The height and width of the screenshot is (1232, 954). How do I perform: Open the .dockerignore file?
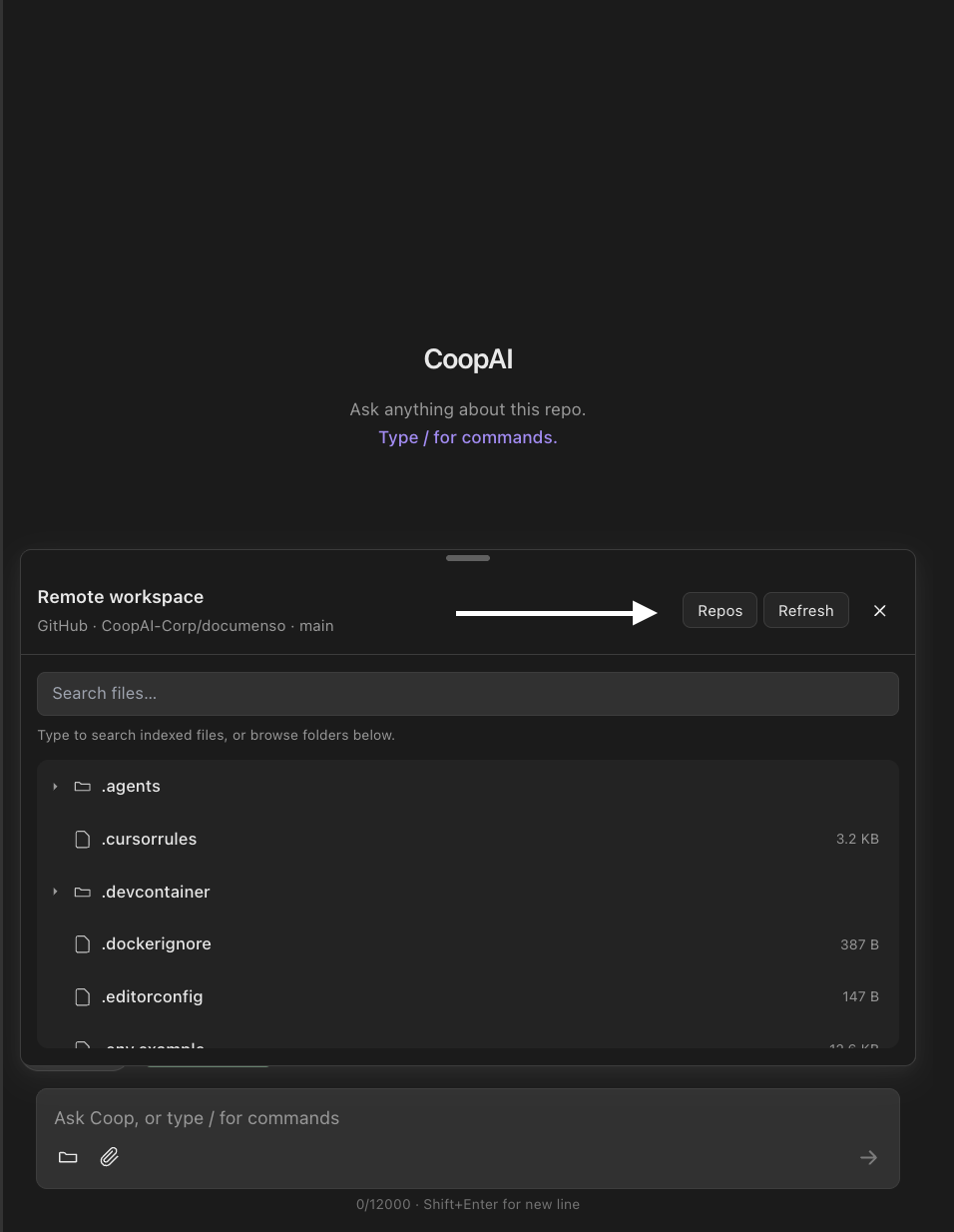pos(468,944)
